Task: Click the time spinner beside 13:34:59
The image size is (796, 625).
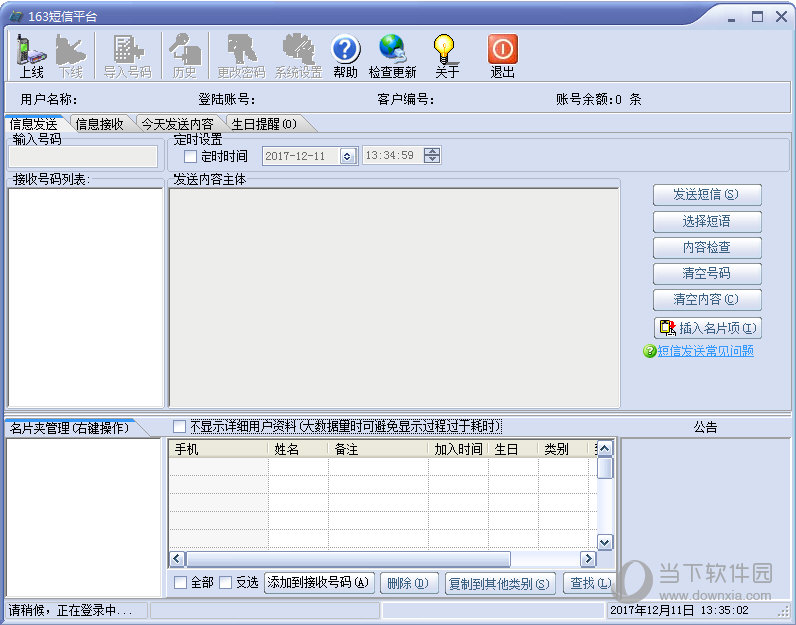Action: tap(432, 155)
